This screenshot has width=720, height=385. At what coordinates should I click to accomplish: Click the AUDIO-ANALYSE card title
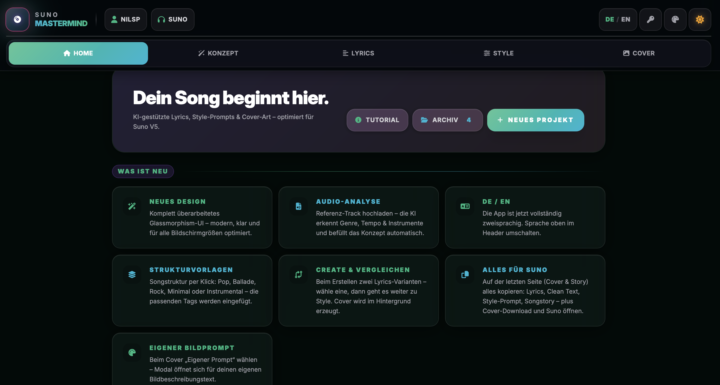coord(348,202)
